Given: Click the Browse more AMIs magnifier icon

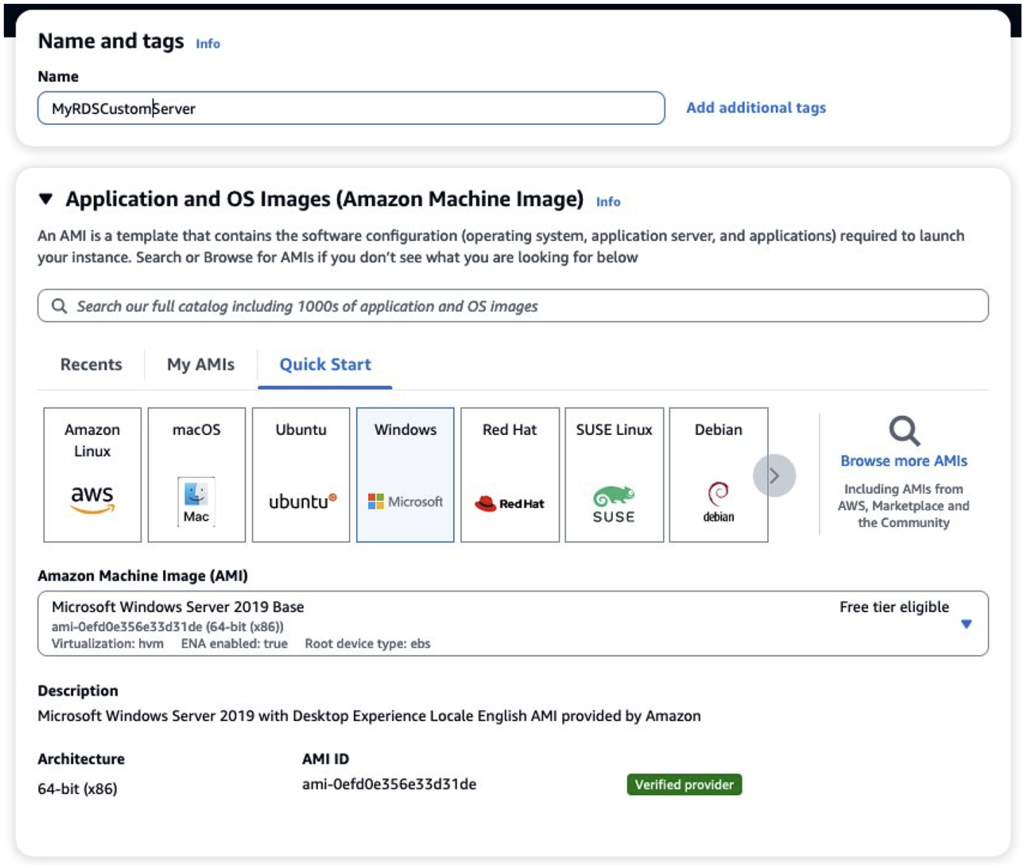Looking at the screenshot, I should [x=904, y=431].
